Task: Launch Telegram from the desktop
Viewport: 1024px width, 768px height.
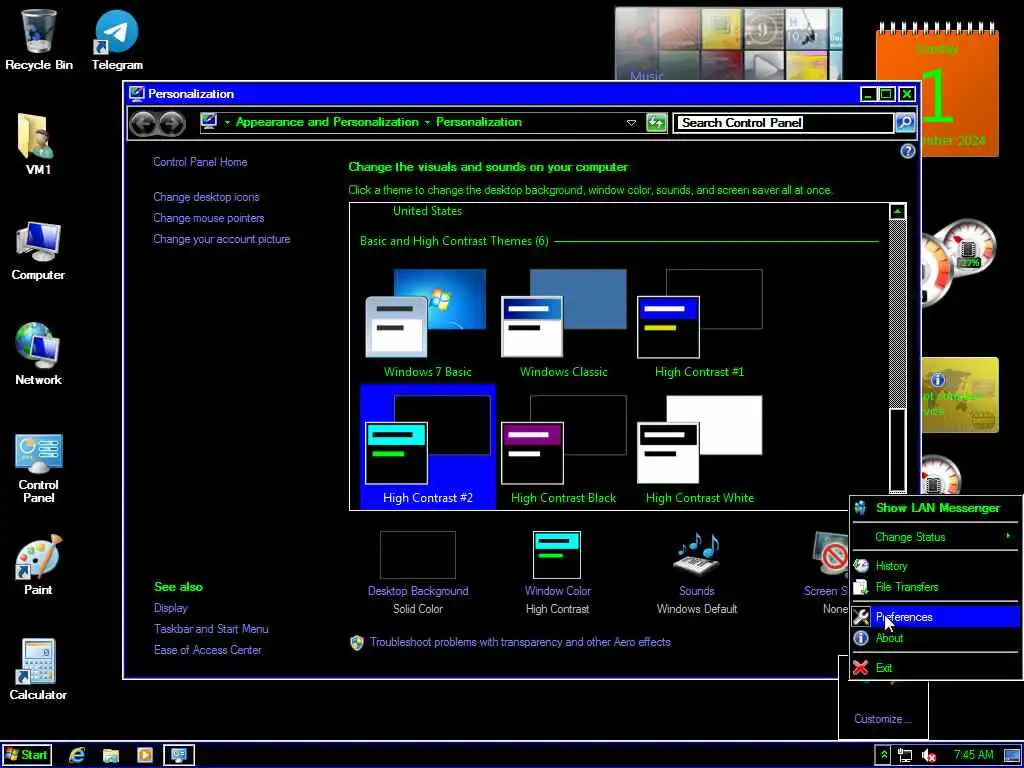Action: [x=117, y=39]
